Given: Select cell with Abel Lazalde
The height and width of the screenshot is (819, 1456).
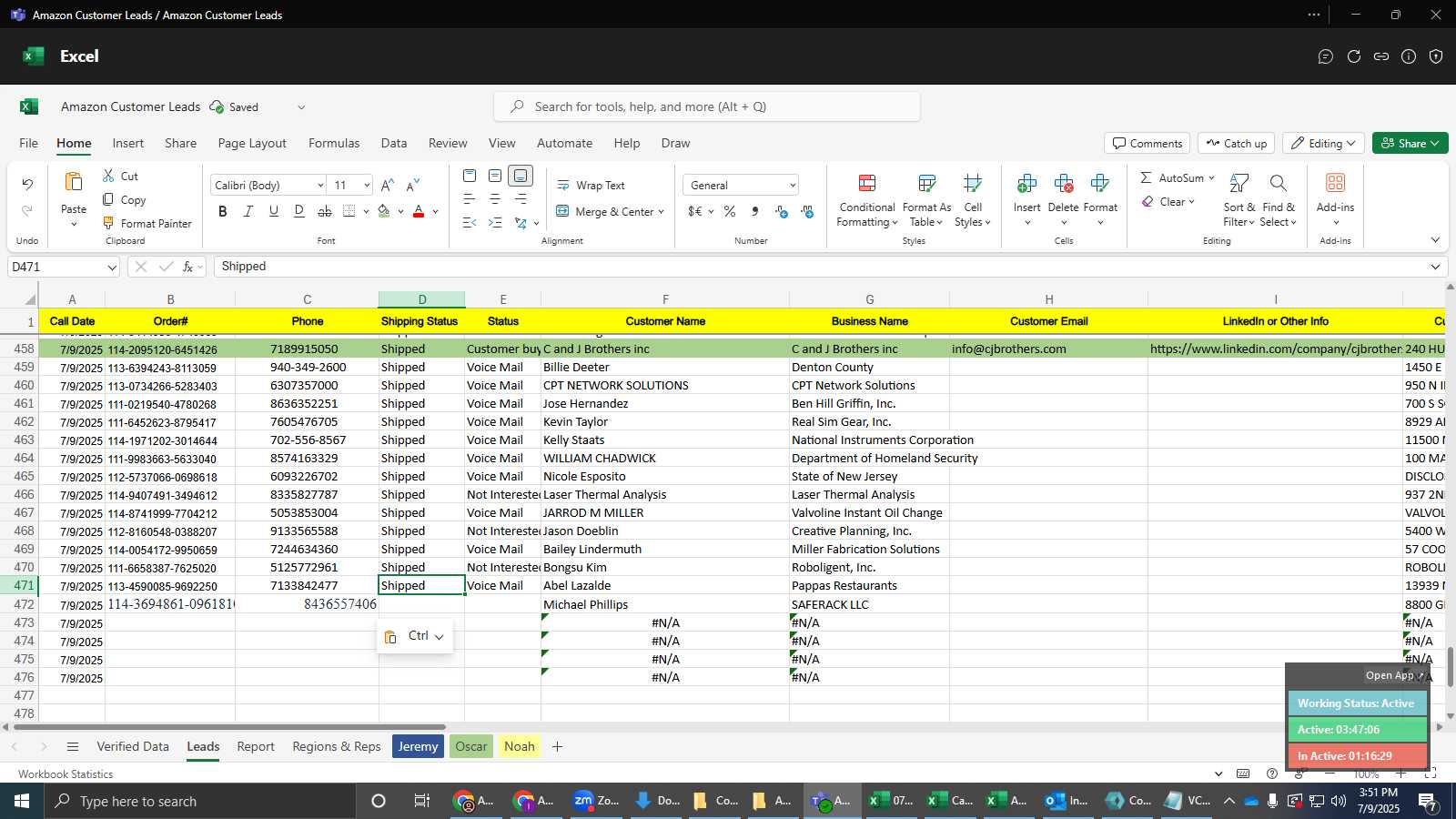Looking at the screenshot, I should [665, 585].
